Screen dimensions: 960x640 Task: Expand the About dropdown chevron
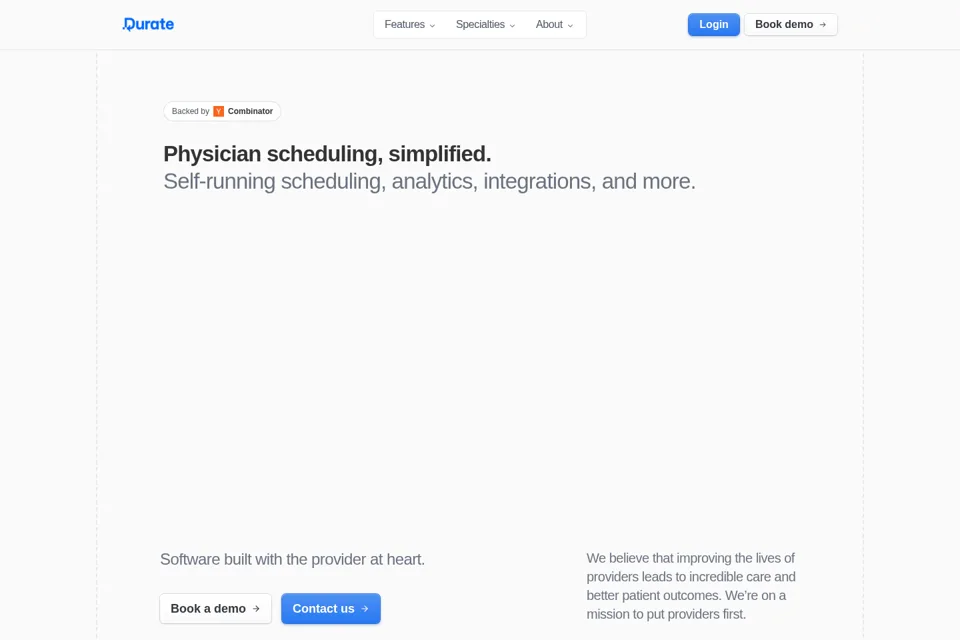pyautogui.click(x=570, y=26)
